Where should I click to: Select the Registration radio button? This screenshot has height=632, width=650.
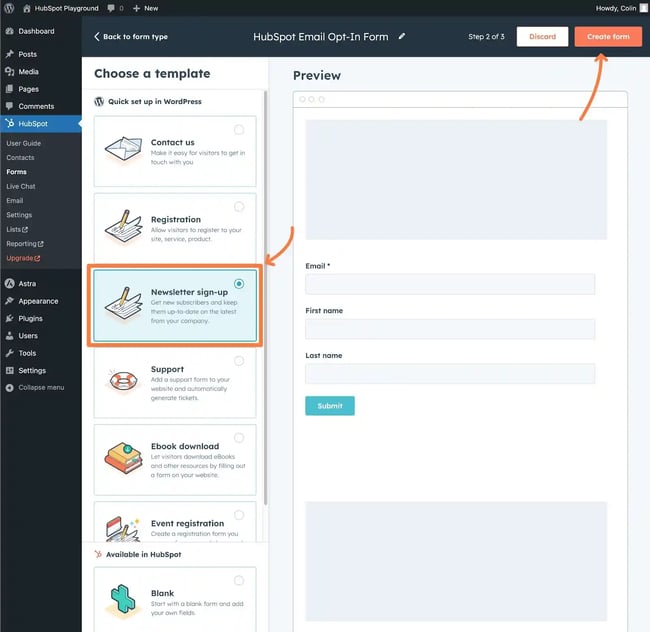(239, 206)
